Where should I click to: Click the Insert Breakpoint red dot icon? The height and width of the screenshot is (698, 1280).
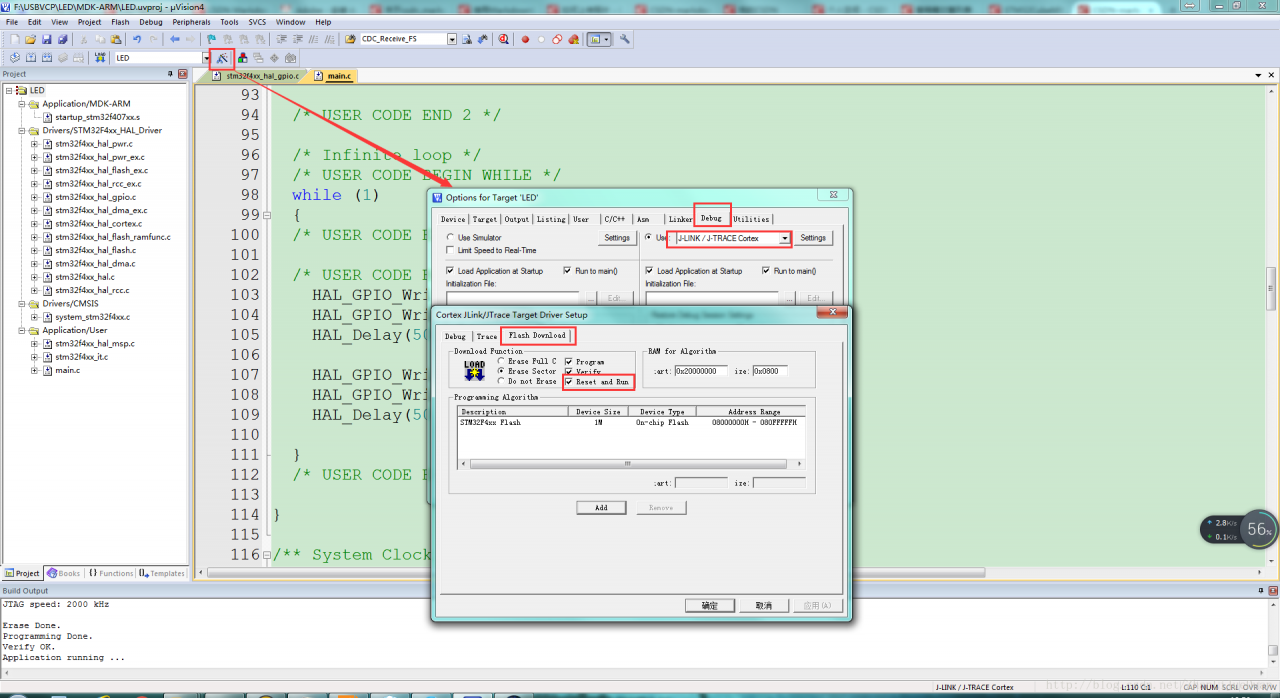coord(525,39)
